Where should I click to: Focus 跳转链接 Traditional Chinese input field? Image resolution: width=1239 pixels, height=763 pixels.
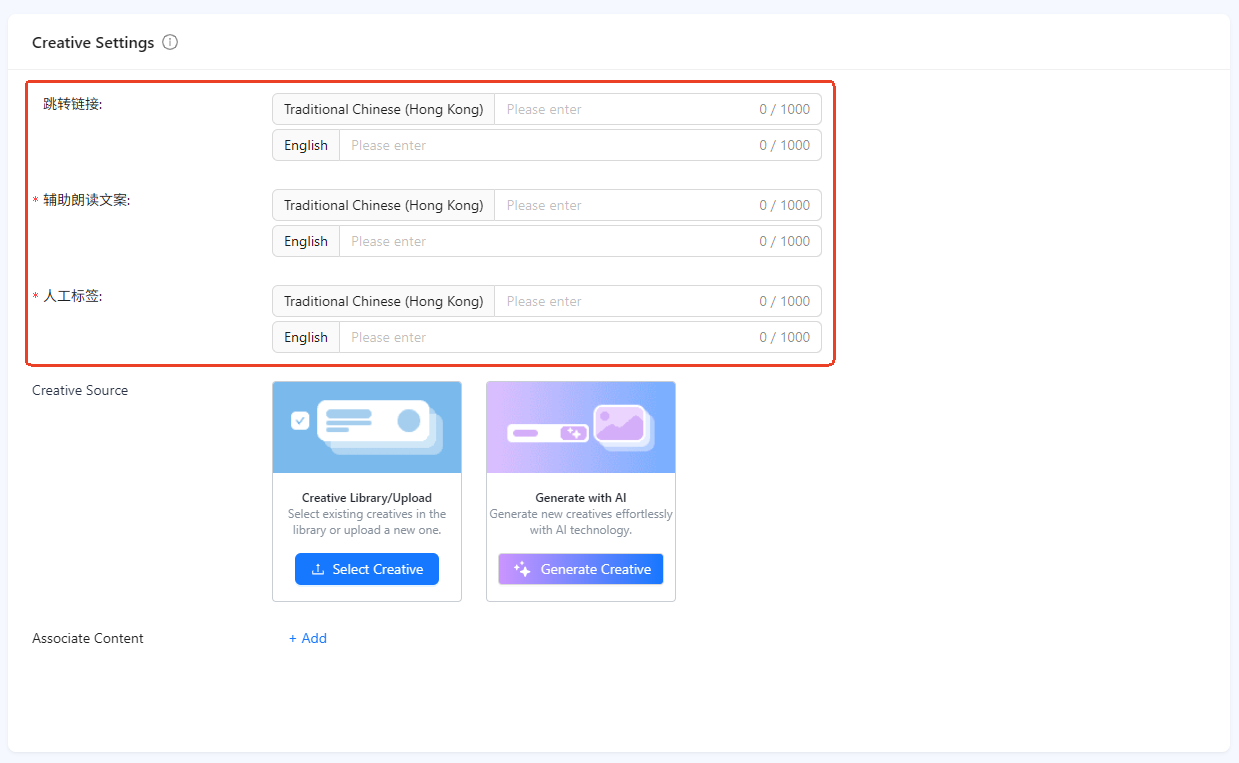pyautogui.click(x=658, y=109)
